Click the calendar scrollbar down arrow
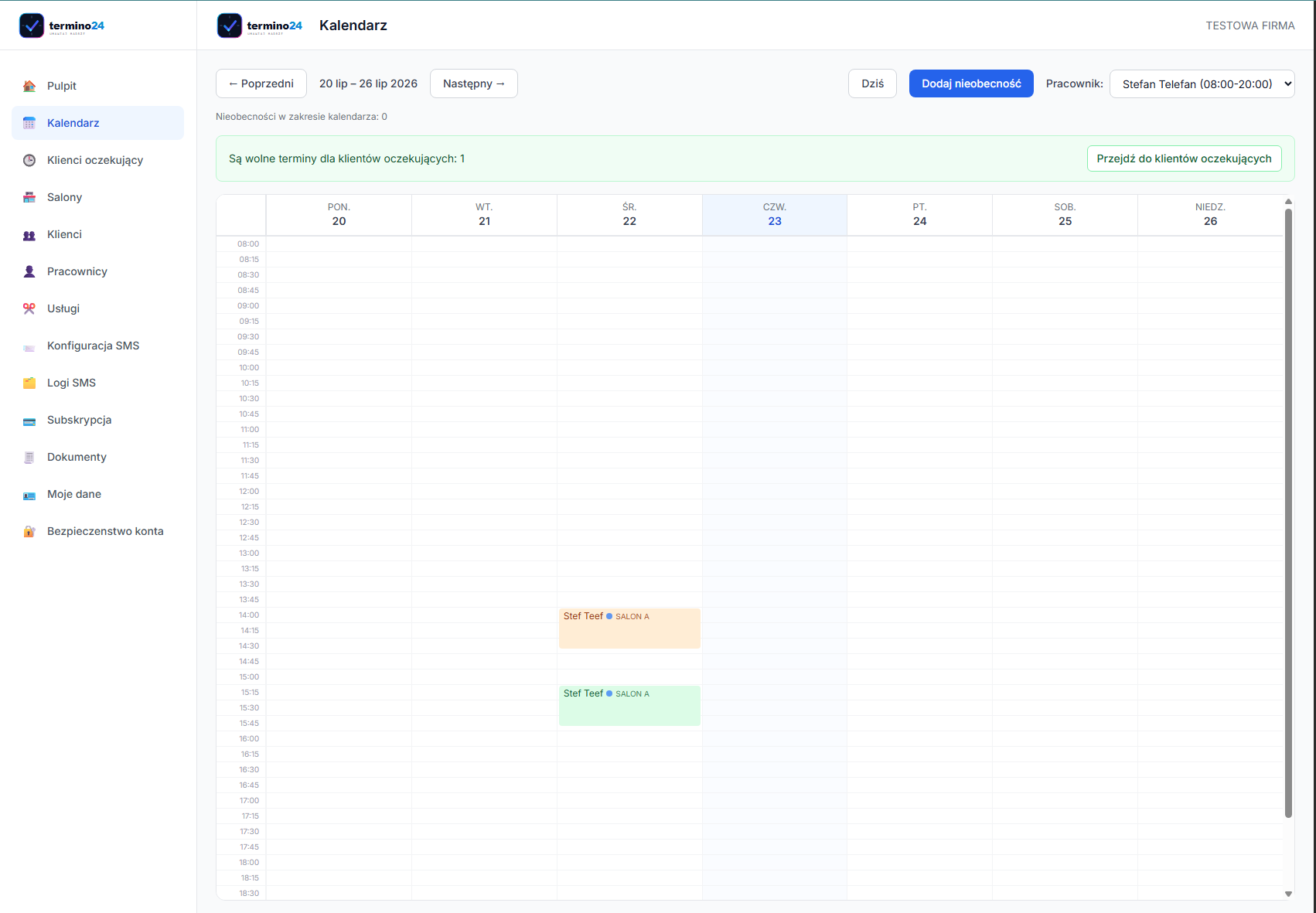The height and width of the screenshot is (913, 1316). click(1288, 894)
